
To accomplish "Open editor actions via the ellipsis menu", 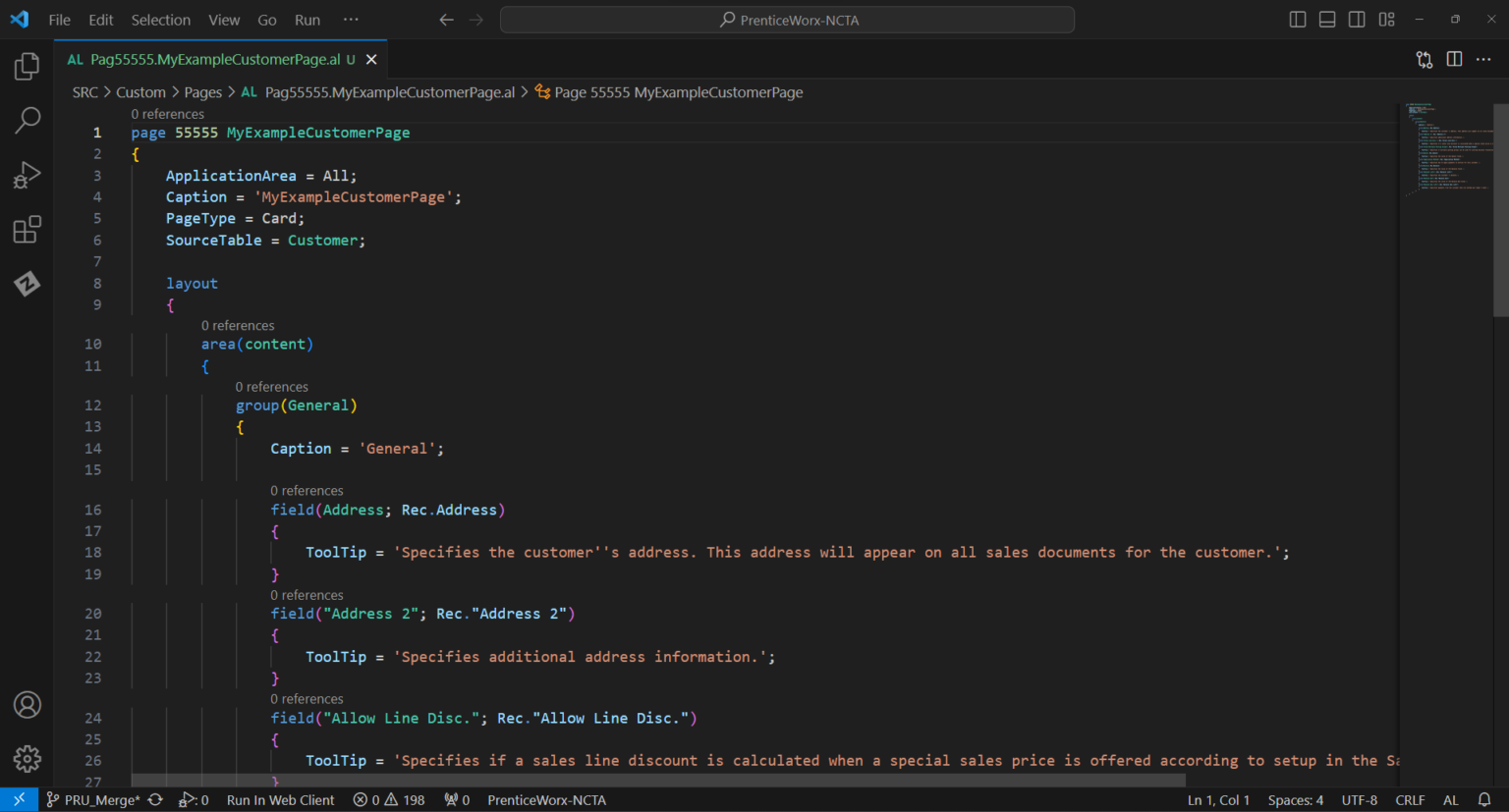I will 1483,59.
